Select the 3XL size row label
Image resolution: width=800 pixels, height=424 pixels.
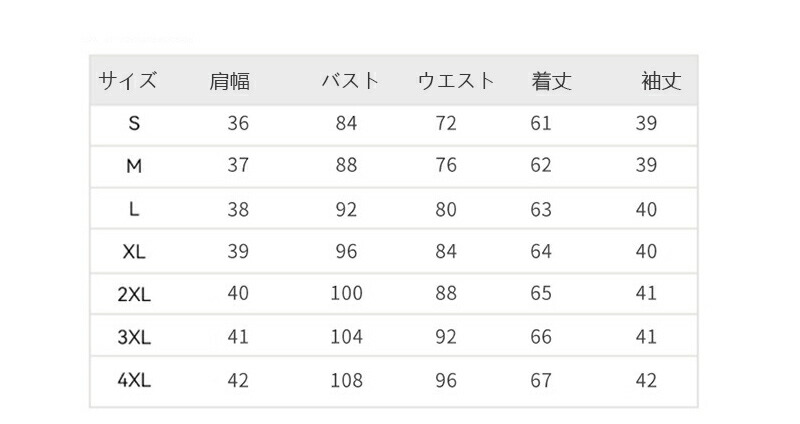pyautogui.click(x=134, y=338)
